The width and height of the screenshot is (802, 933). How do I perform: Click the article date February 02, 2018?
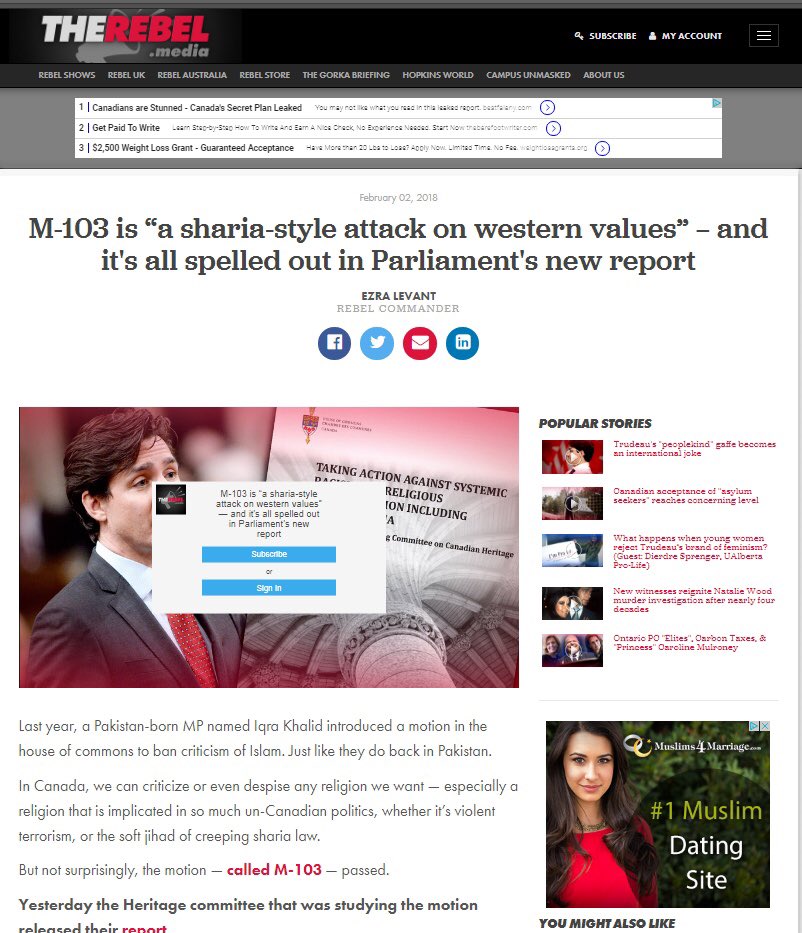pos(399,198)
